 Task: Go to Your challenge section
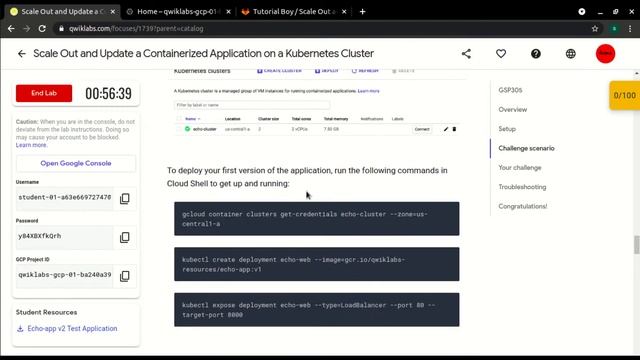coord(520,167)
